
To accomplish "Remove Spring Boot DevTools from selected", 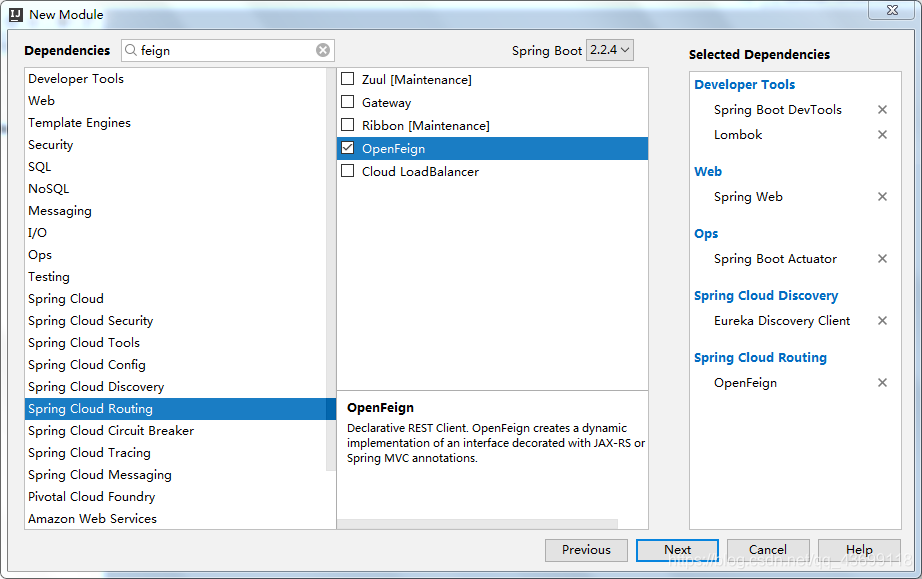I will (x=882, y=109).
